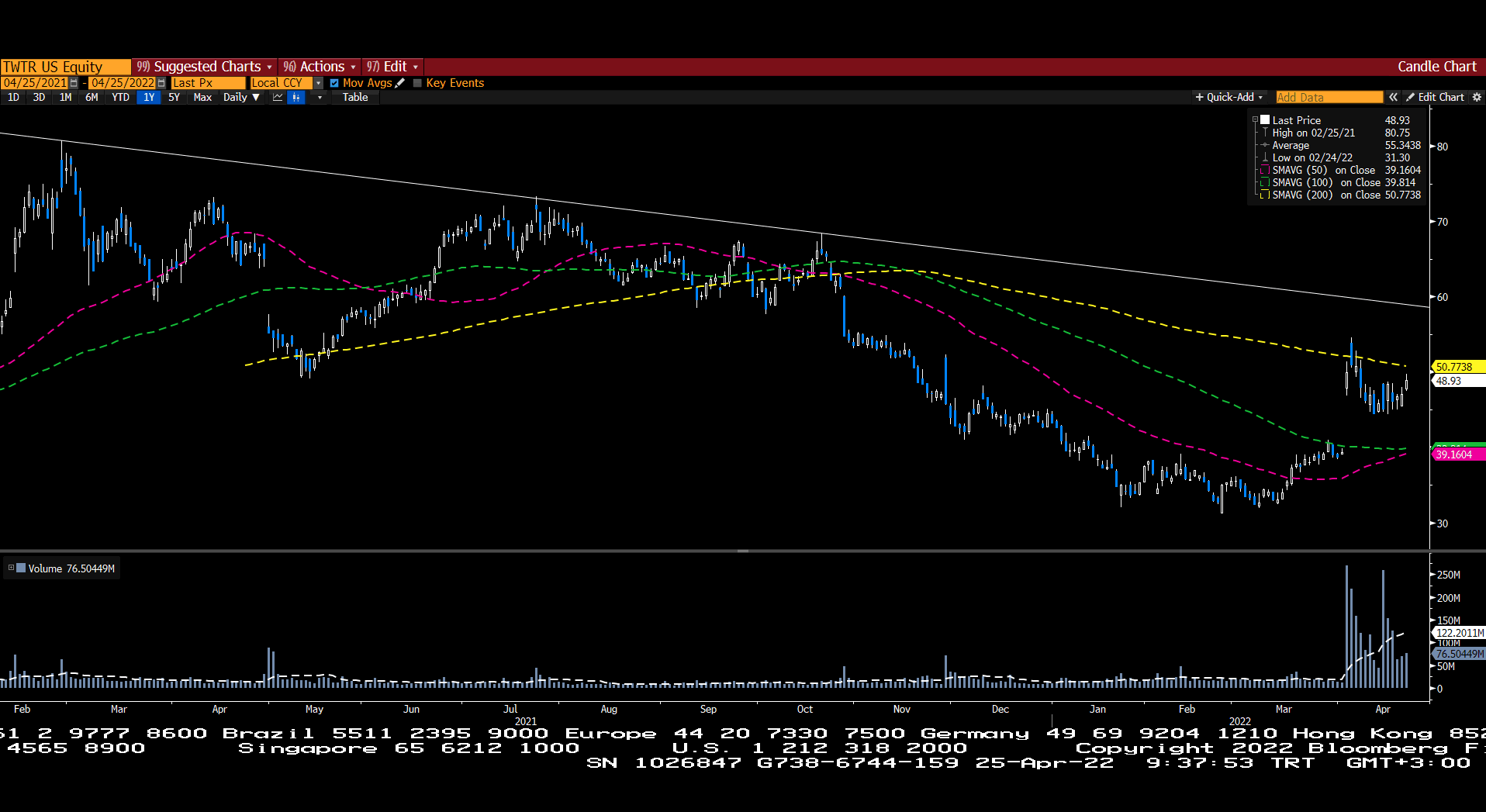Select the 1D time range
The image size is (1486, 812).
click(13, 97)
